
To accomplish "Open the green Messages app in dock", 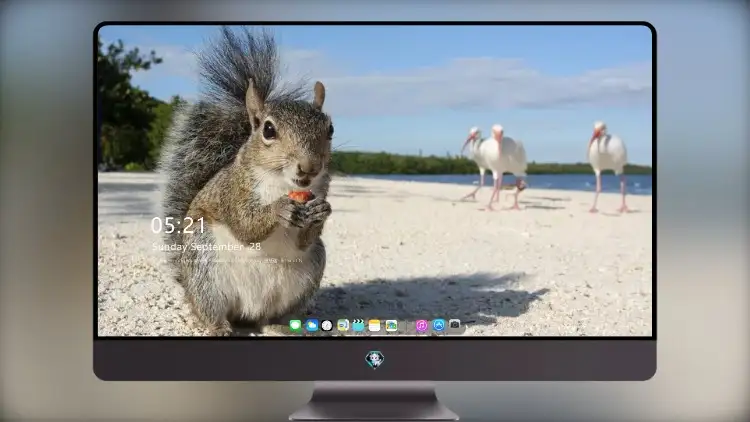I will [296, 326].
